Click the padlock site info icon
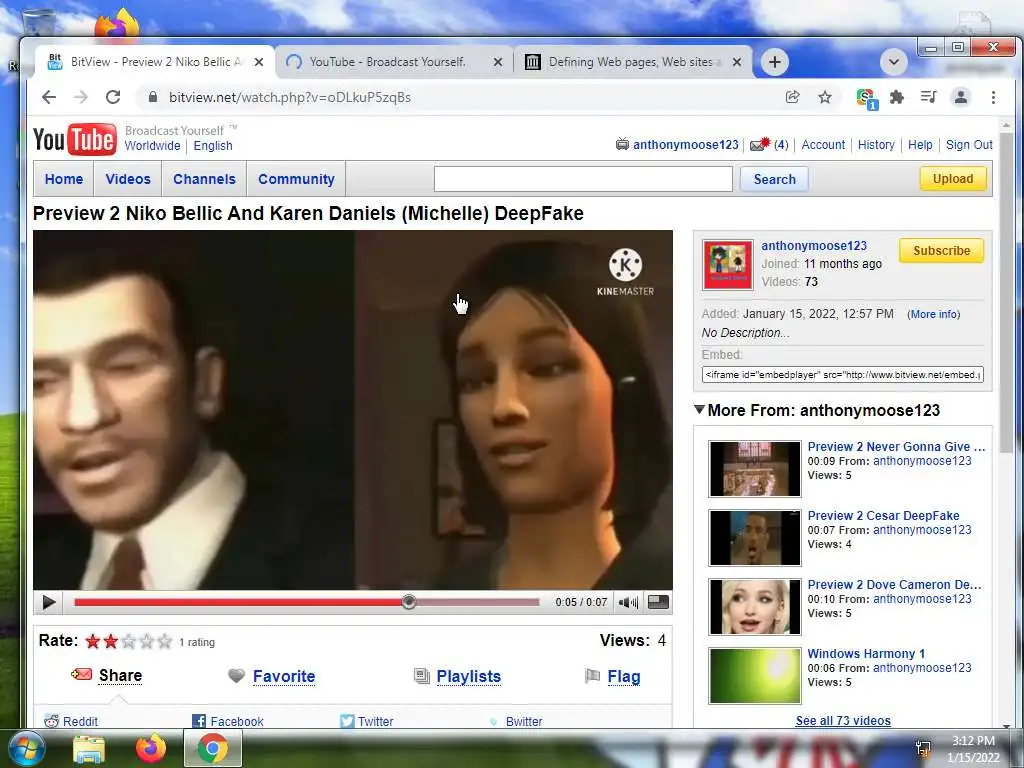This screenshot has height=768, width=1024. (153, 97)
